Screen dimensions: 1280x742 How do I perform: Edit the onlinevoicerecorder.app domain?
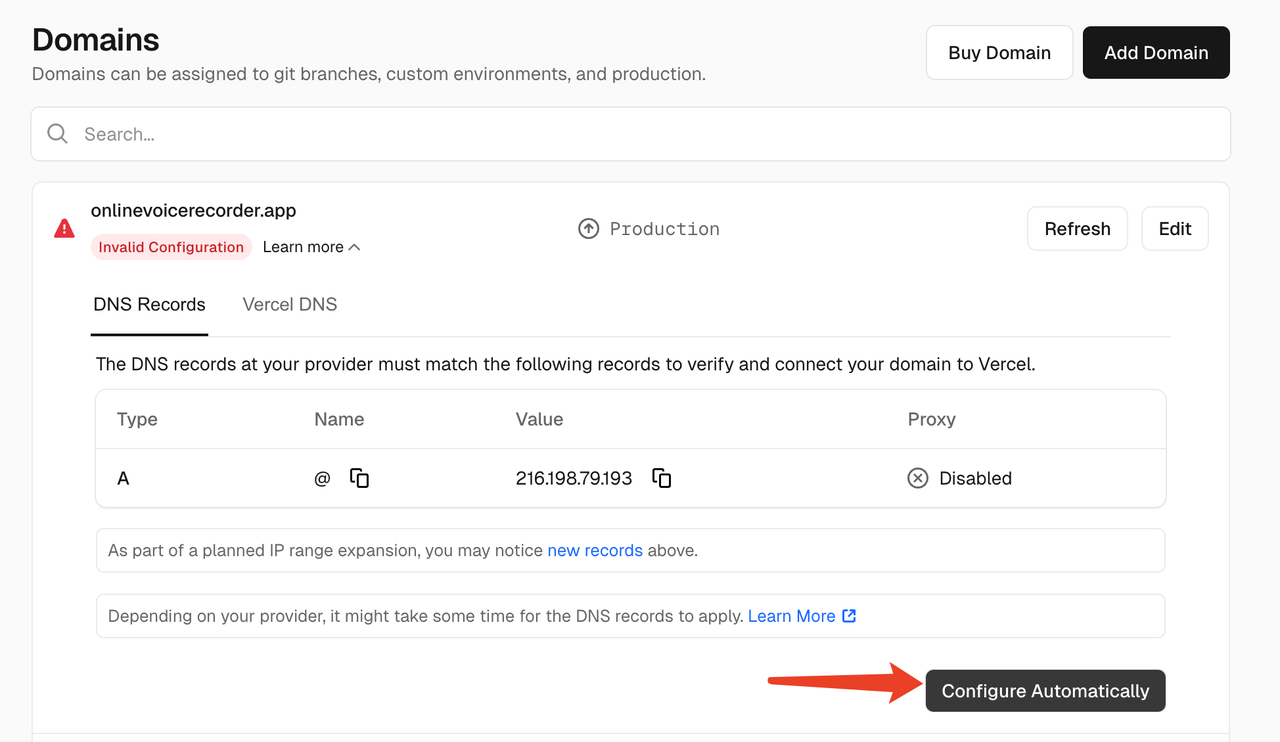pyautogui.click(x=1174, y=229)
